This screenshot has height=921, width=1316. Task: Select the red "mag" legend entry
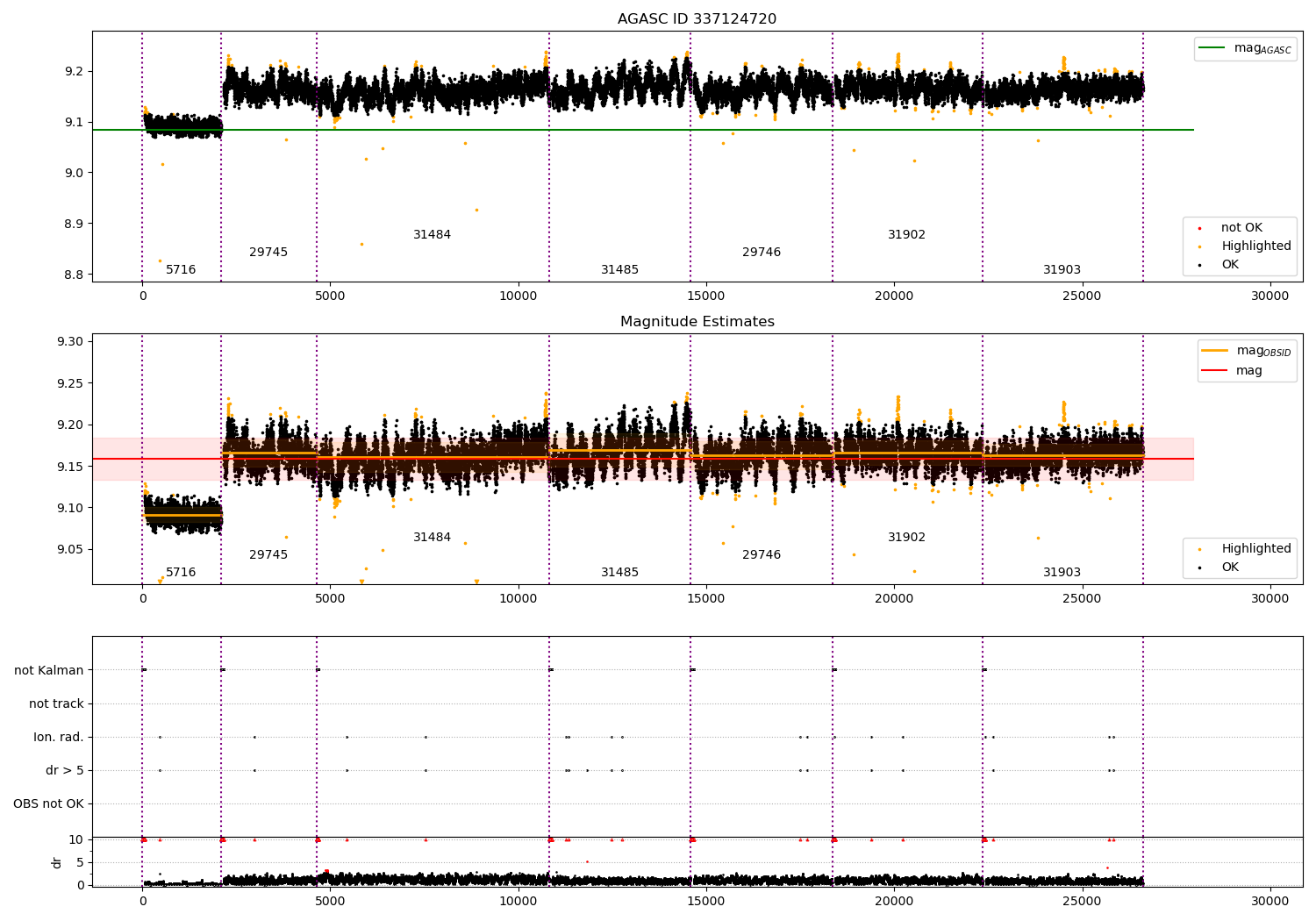[x=1233, y=371]
